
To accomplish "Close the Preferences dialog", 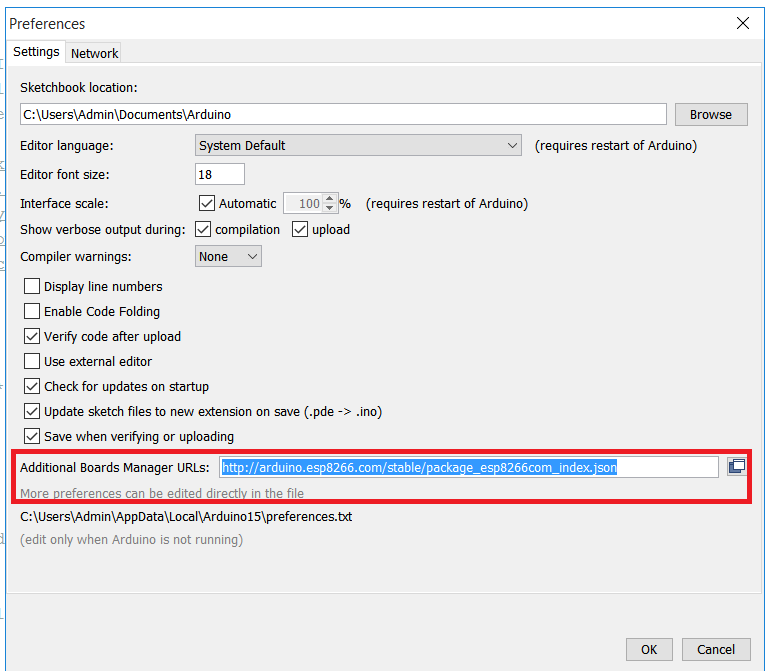I will click(742, 23).
